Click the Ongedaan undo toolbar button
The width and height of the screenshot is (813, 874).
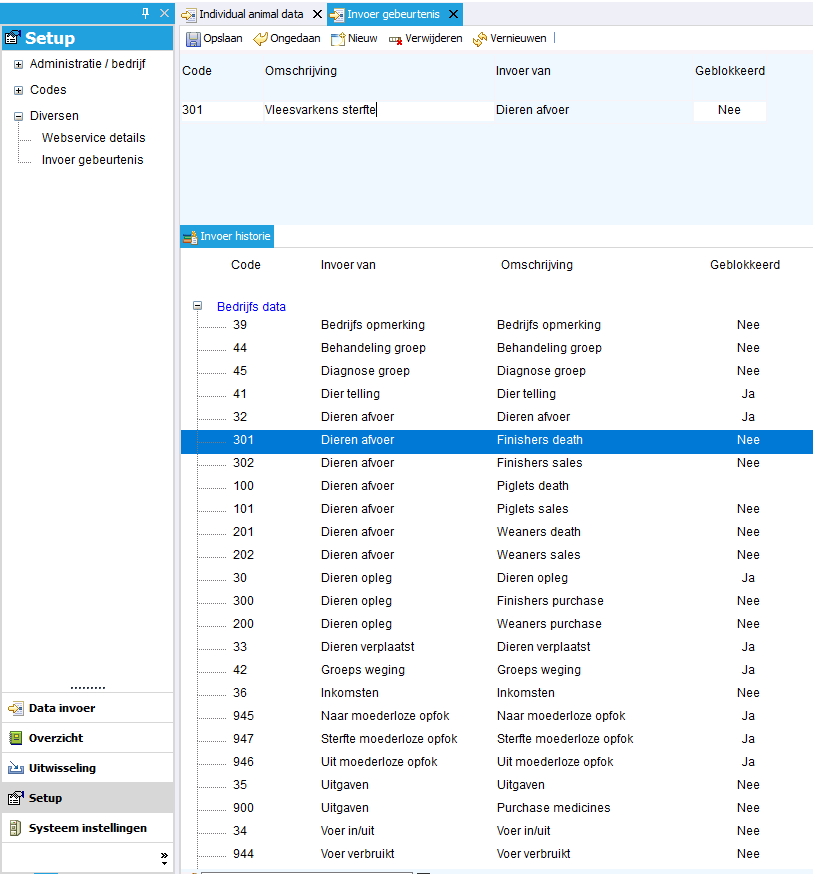[x=287, y=38]
